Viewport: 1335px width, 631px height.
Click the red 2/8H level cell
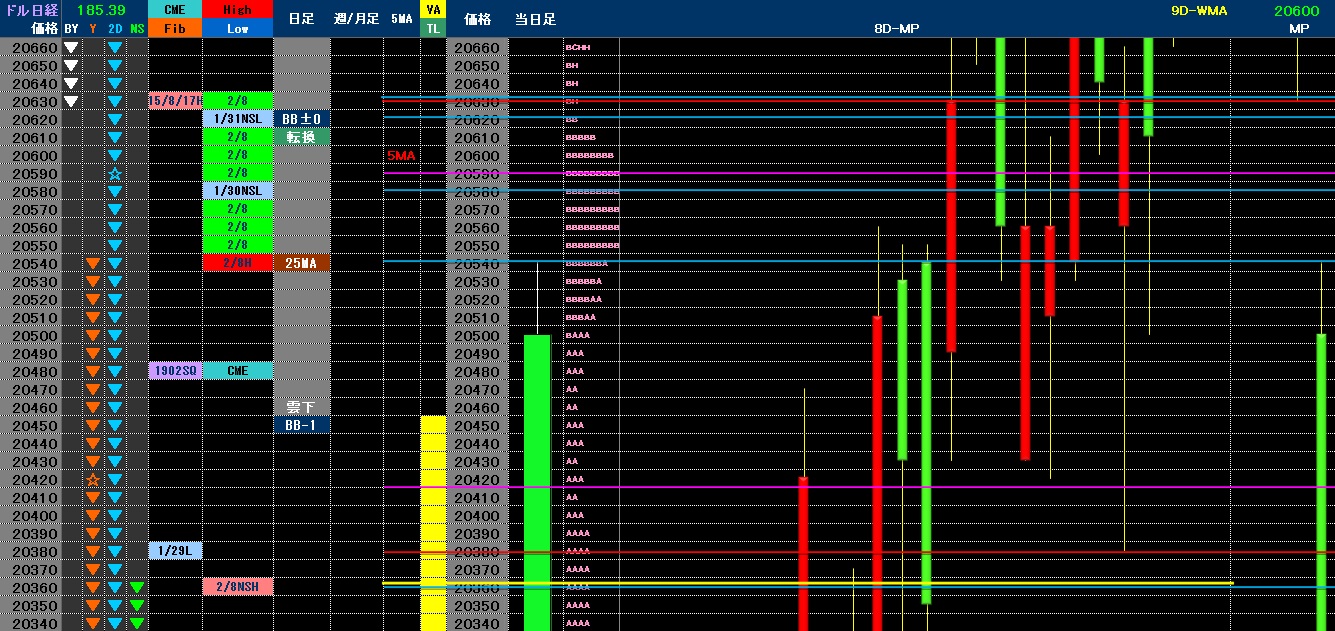click(237, 263)
